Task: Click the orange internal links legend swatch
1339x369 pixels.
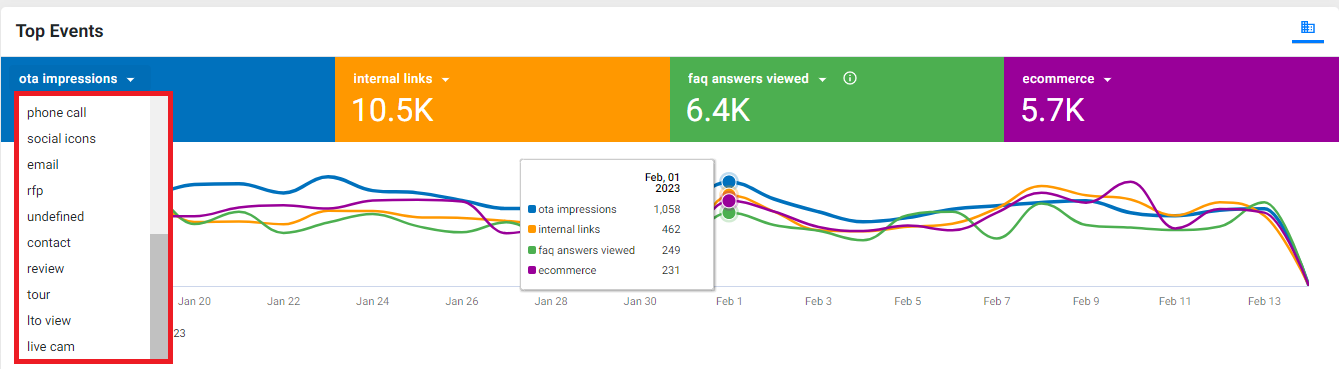Action: click(x=531, y=230)
